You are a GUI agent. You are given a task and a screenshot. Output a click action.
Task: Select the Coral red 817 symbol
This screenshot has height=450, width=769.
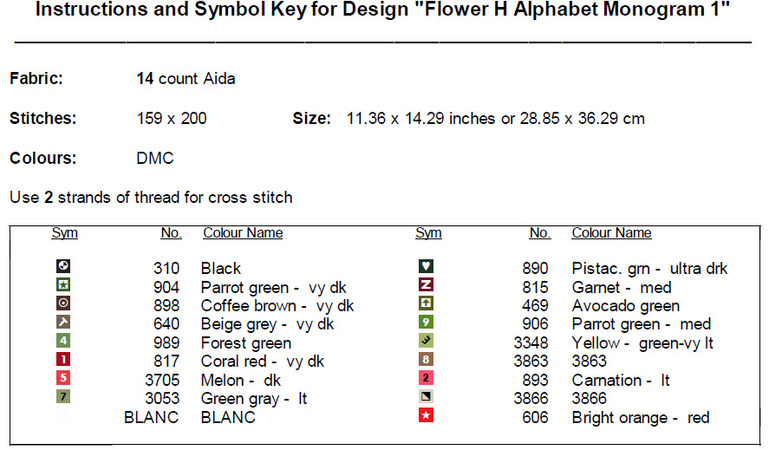click(64, 360)
